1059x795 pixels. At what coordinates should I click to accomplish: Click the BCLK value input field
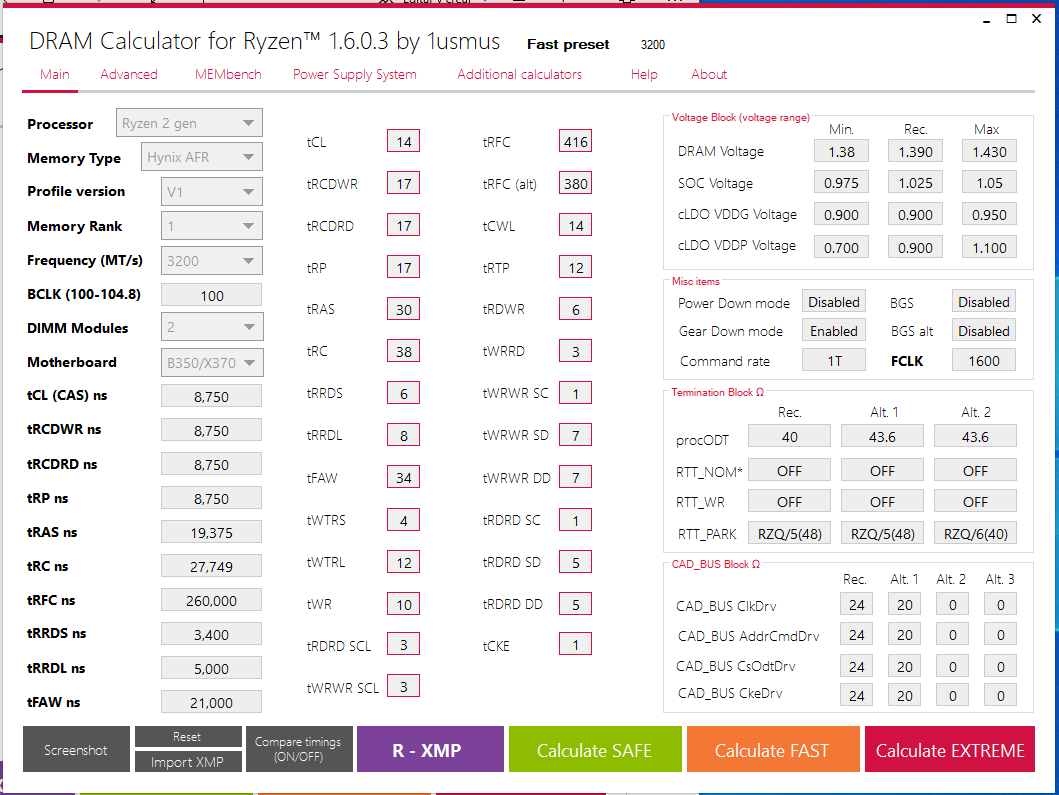211,295
